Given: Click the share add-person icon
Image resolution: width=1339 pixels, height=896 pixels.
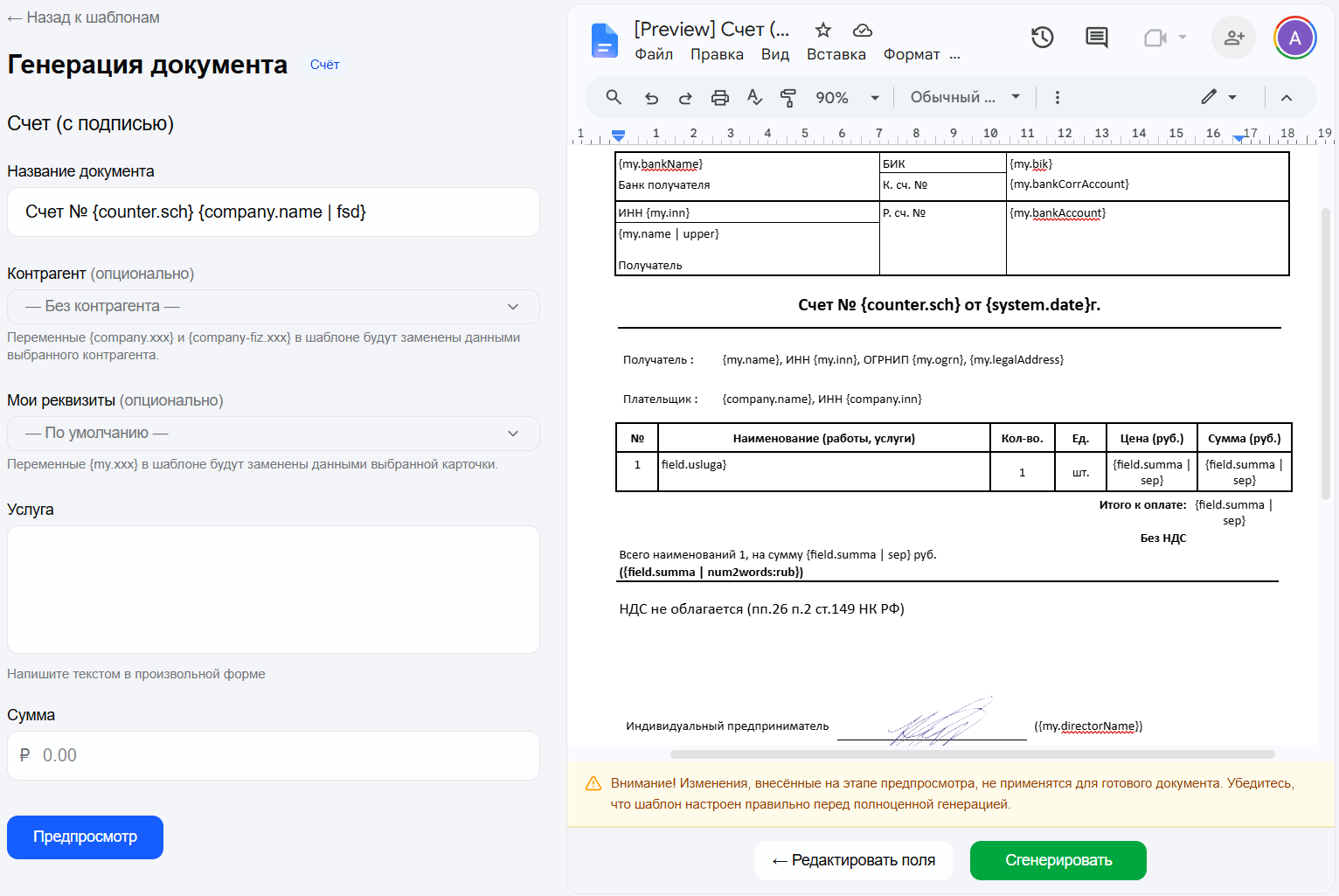Looking at the screenshot, I should pos(1234,38).
